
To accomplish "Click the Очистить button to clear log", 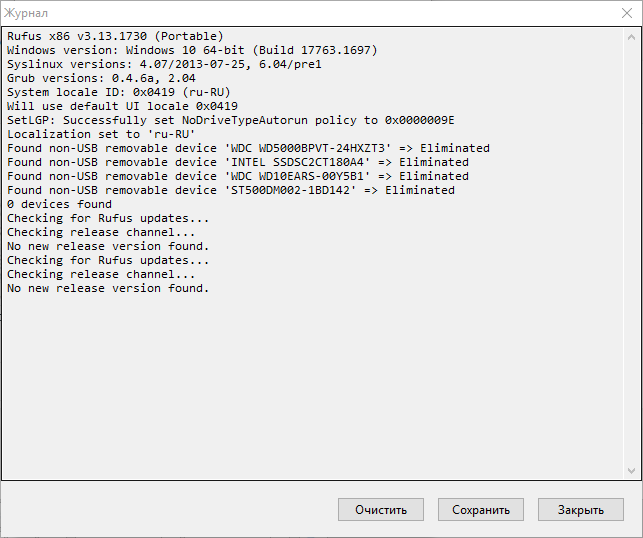I will (x=380, y=510).
